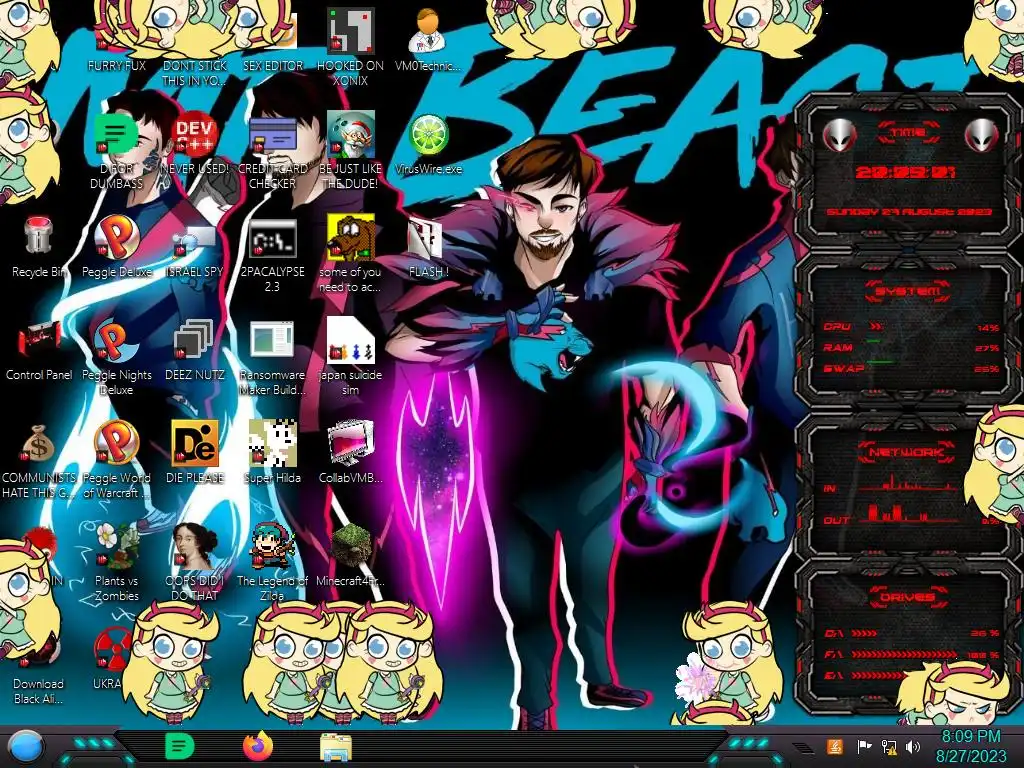
Task: Click left alien head logo in TIME widget
Action: (839, 136)
